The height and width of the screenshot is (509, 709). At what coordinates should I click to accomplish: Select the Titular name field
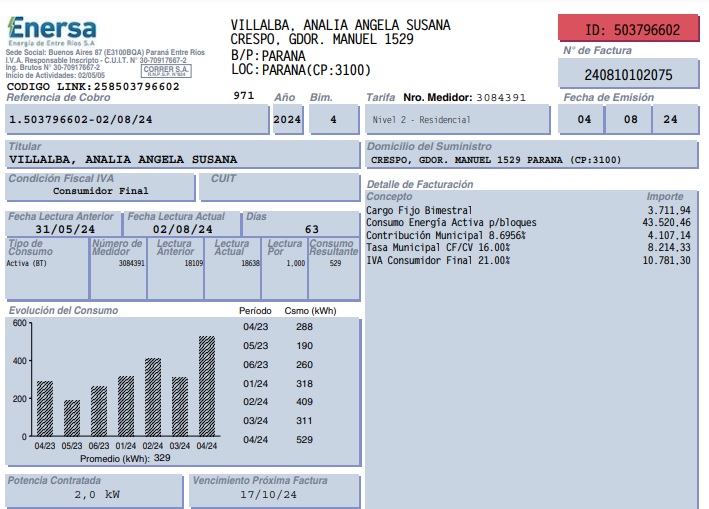click(x=180, y=159)
